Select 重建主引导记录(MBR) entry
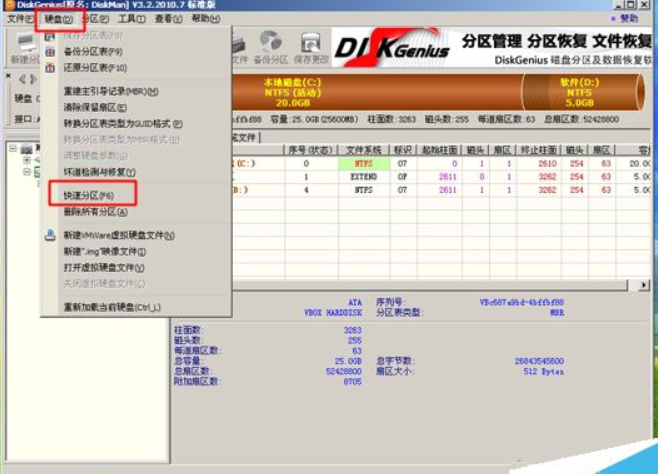 [x=110, y=91]
